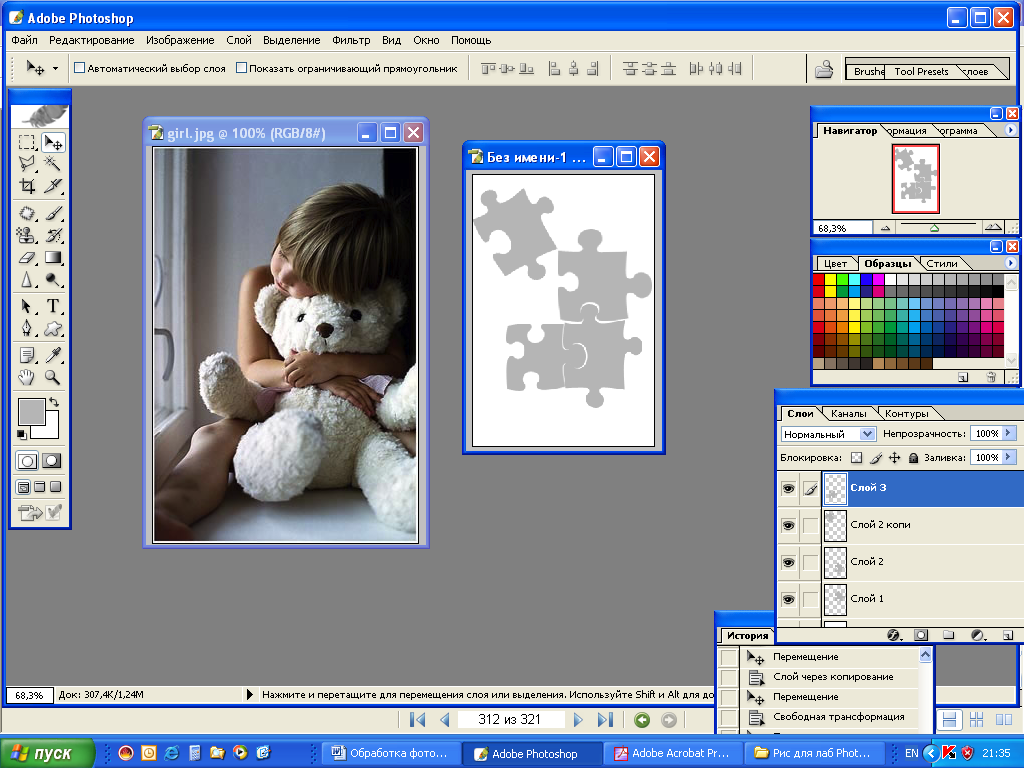
Task: Select the Hand tool
Action: point(27,377)
